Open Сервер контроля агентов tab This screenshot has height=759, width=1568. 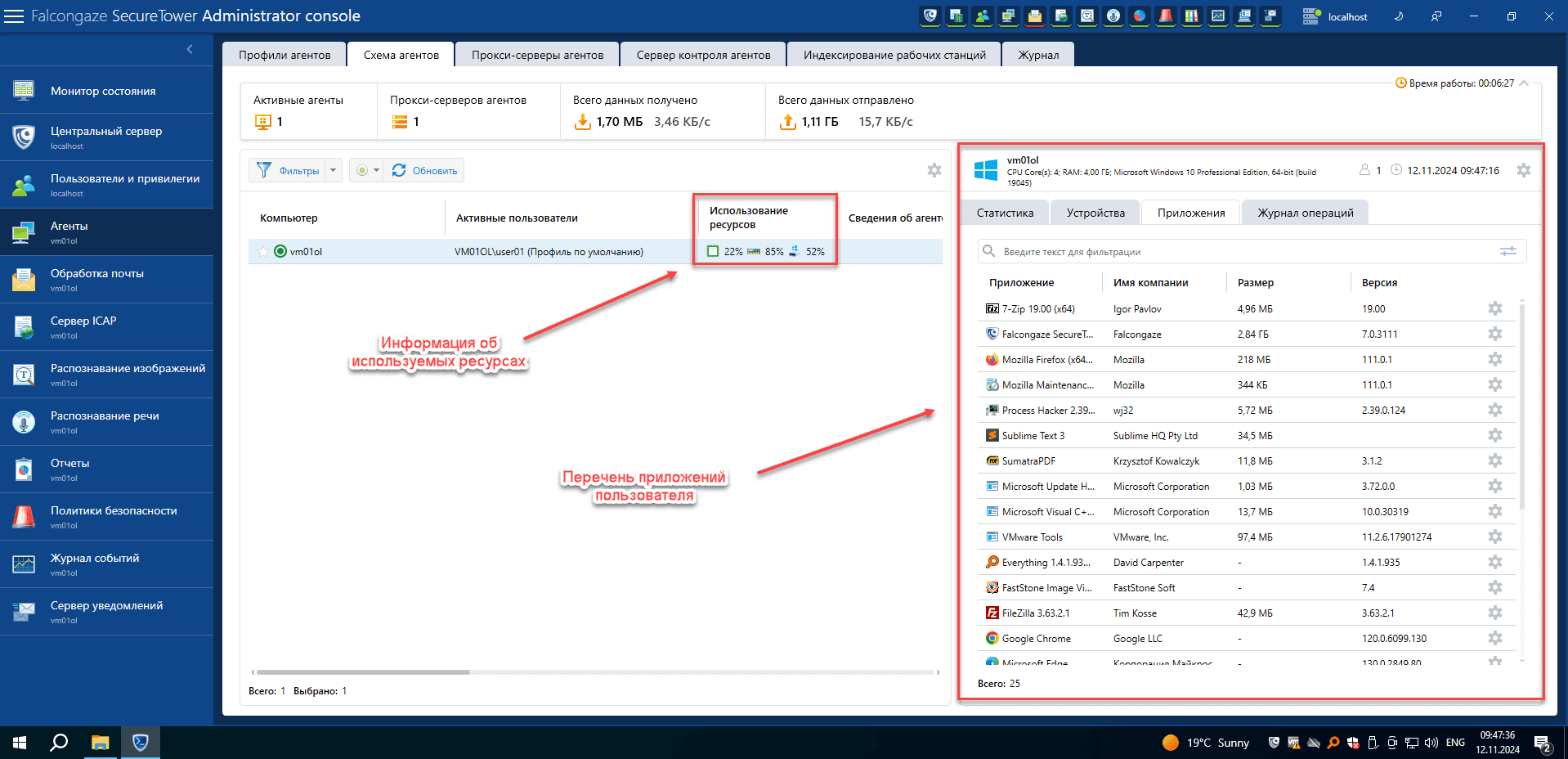(703, 55)
